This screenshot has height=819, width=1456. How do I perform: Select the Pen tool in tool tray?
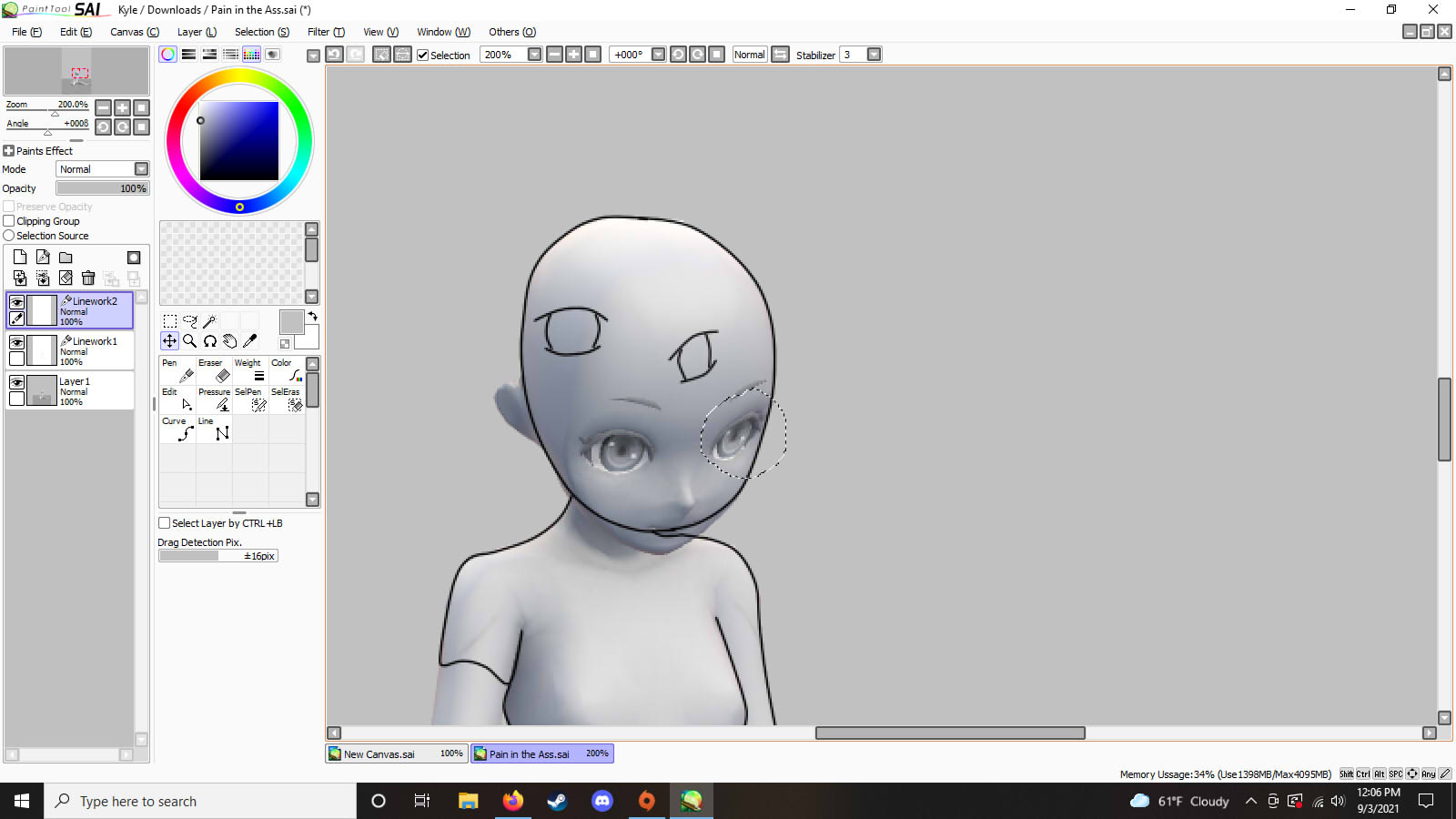click(x=177, y=370)
